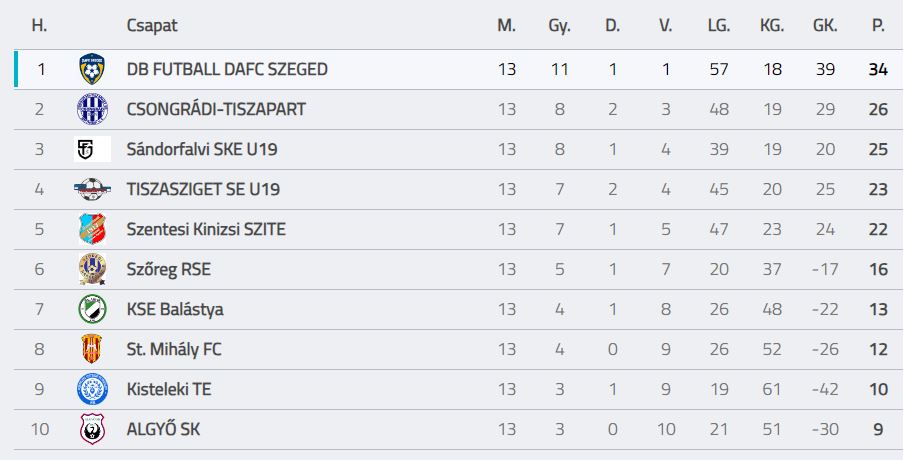This screenshot has height=460, width=903.
Task: Click the Szentesi Kinizsi SZITE badge
Action: 92,229
